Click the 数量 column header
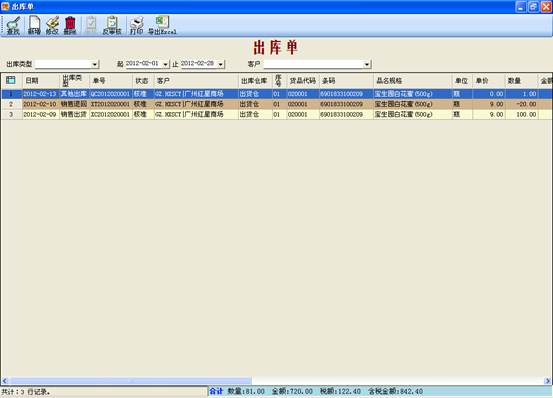The width and height of the screenshot is (553, 398). pos(522,81)
